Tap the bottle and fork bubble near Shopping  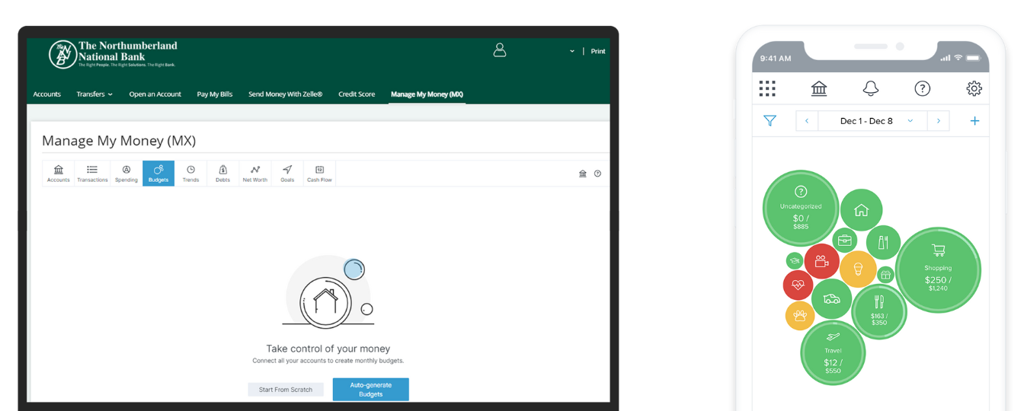tap(884, 242)
